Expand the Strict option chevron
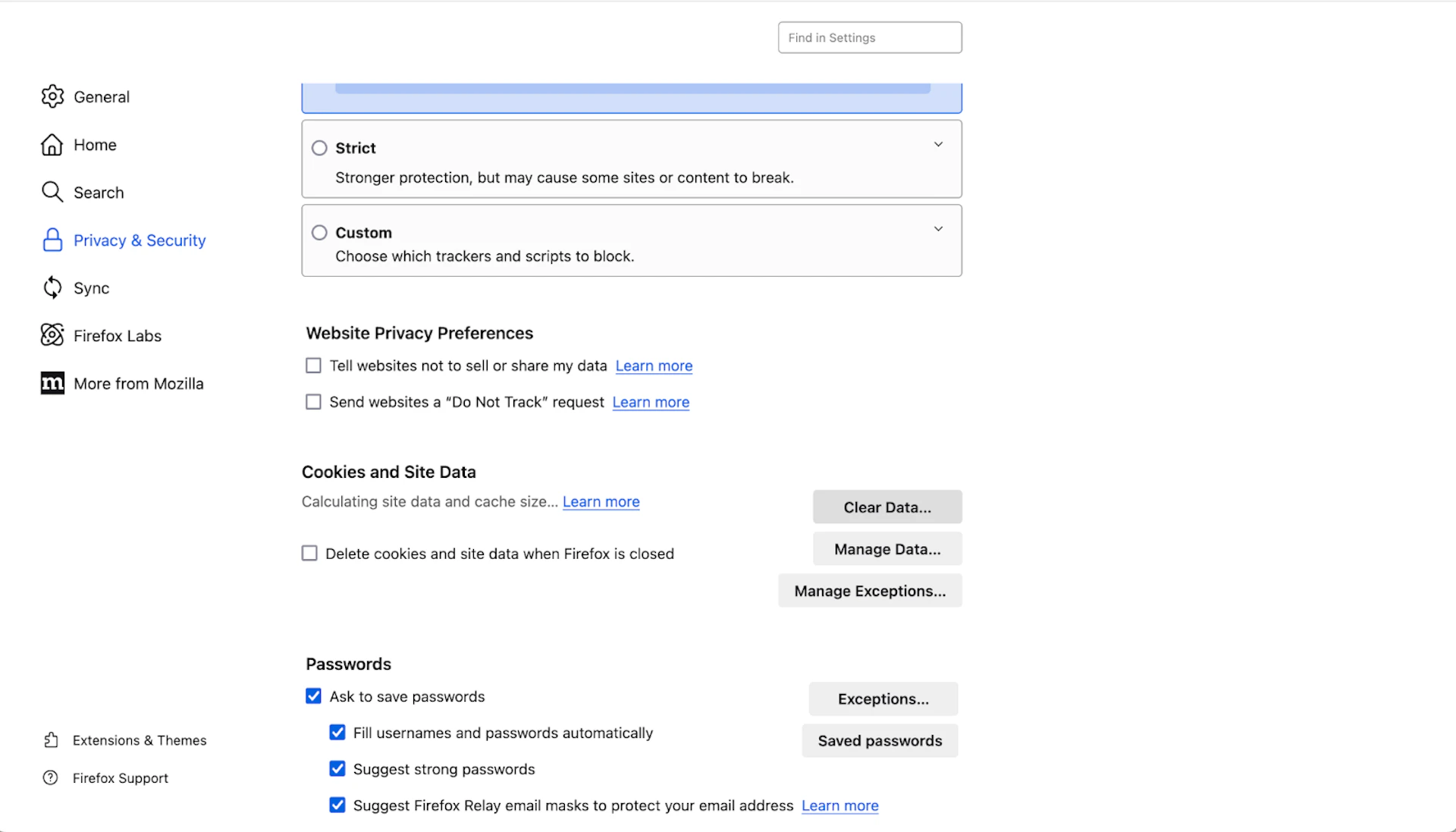Image resolution: width=1456 pixels, height=832 pixels. coord(938,144)
